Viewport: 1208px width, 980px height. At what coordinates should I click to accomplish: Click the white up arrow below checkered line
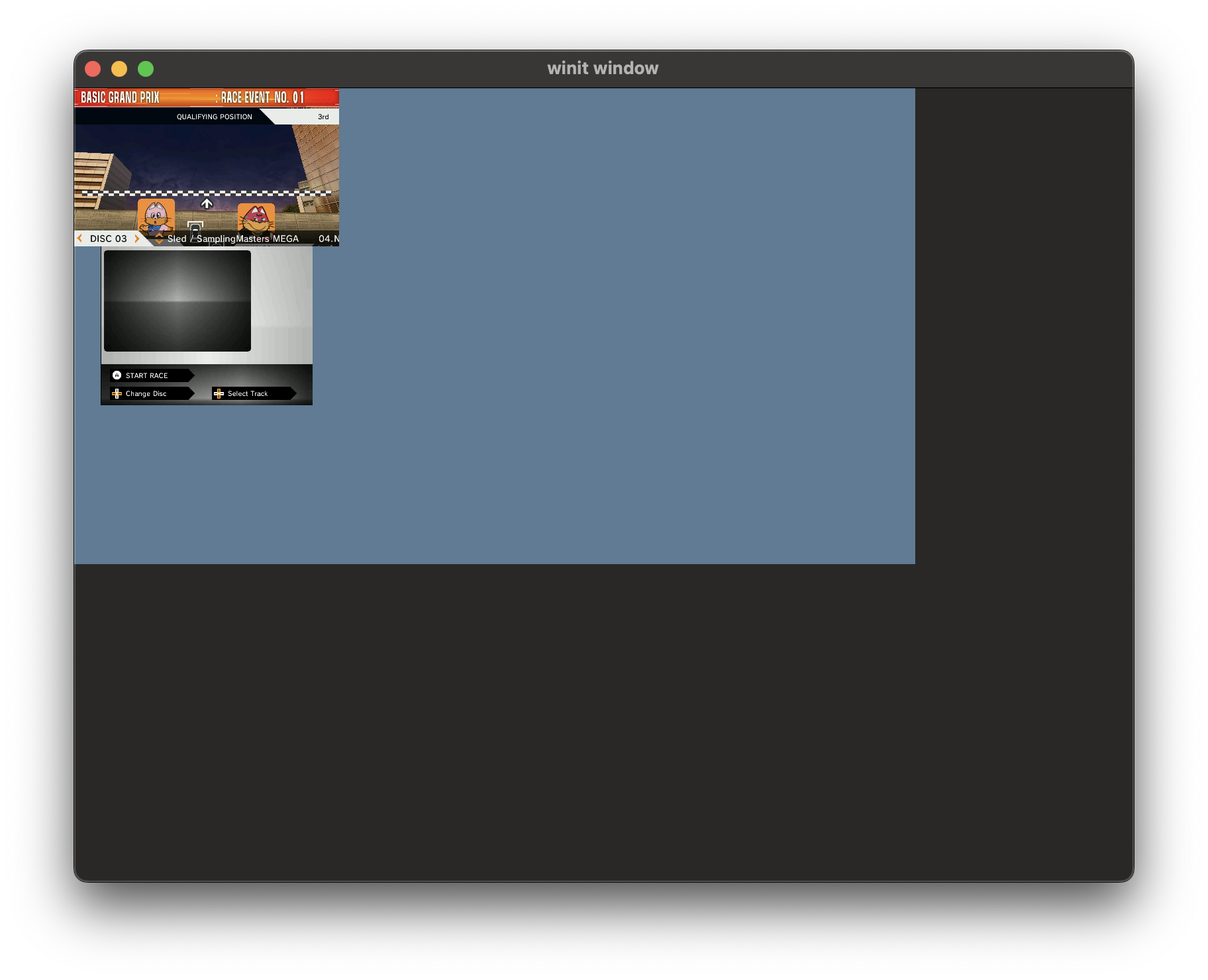(207, 203)
